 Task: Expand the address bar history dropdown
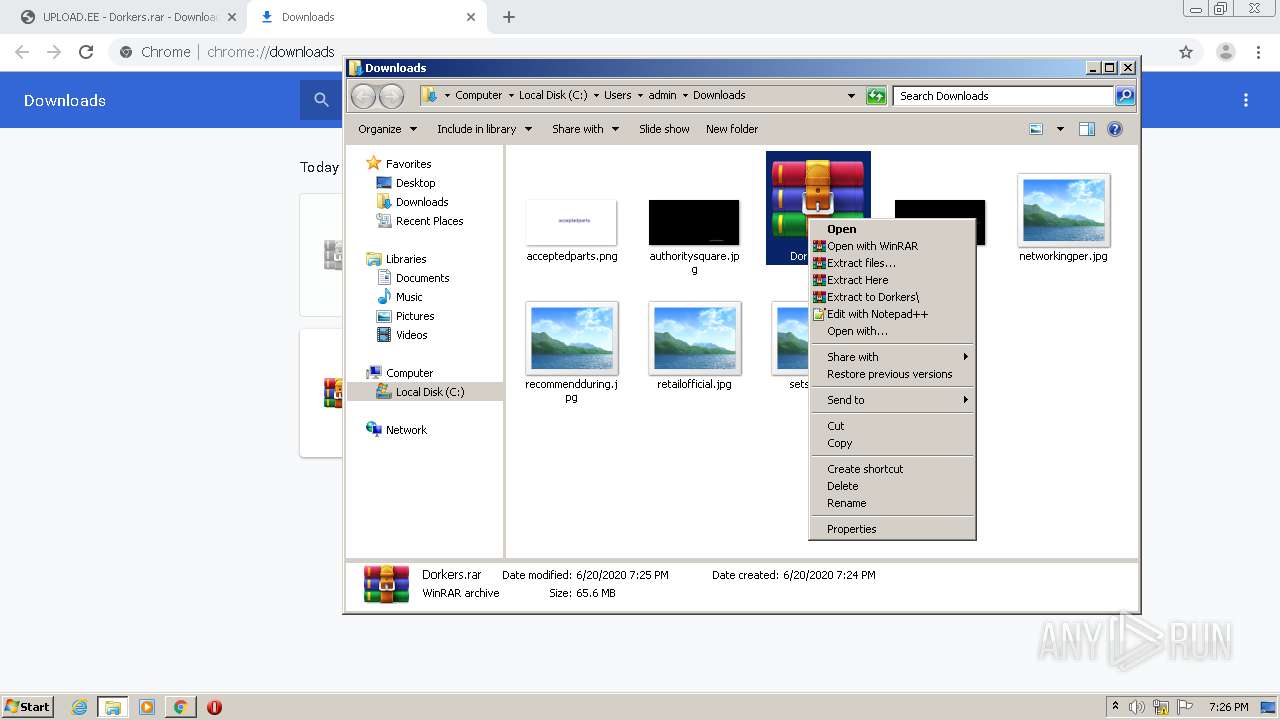[x=851, y=96]
